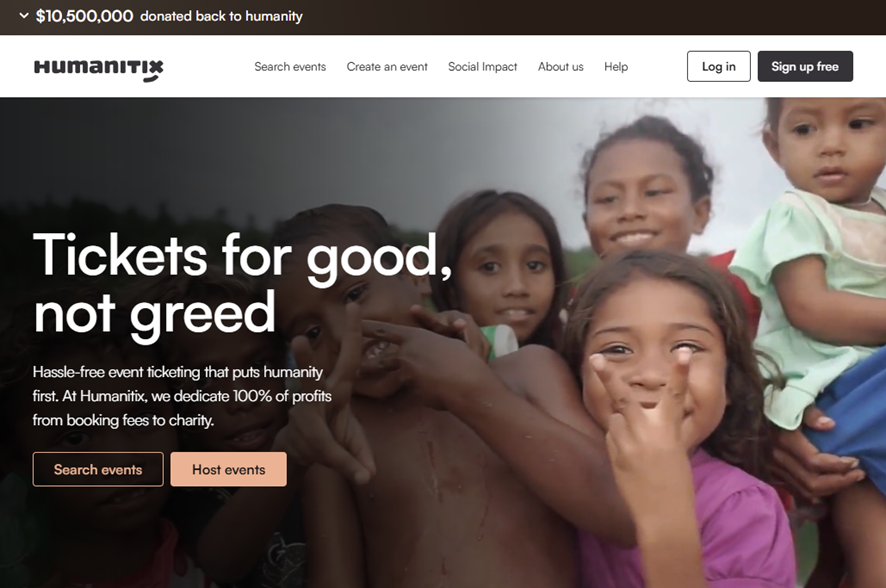Image resolution: width=886 pixels, height=588 pixels.
Task: Open the Create an event menu item
Action: click(x=387, y=67)
